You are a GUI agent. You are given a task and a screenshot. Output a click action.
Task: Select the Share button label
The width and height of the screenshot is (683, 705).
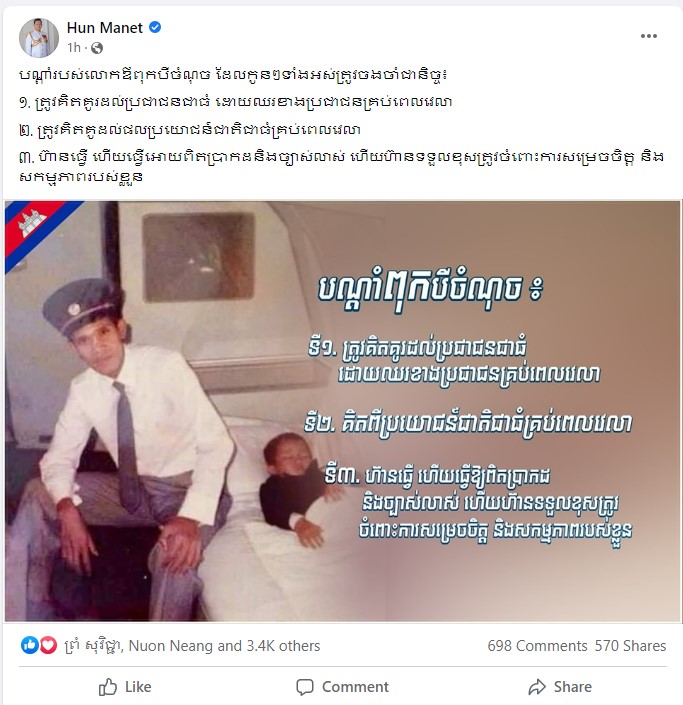(x=573, y=687)
